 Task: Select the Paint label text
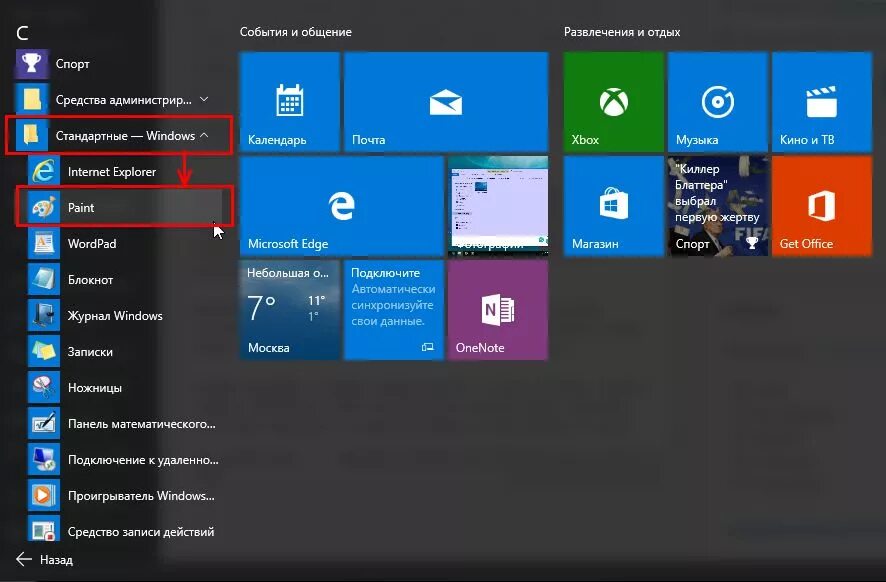[x=81, y=207]
